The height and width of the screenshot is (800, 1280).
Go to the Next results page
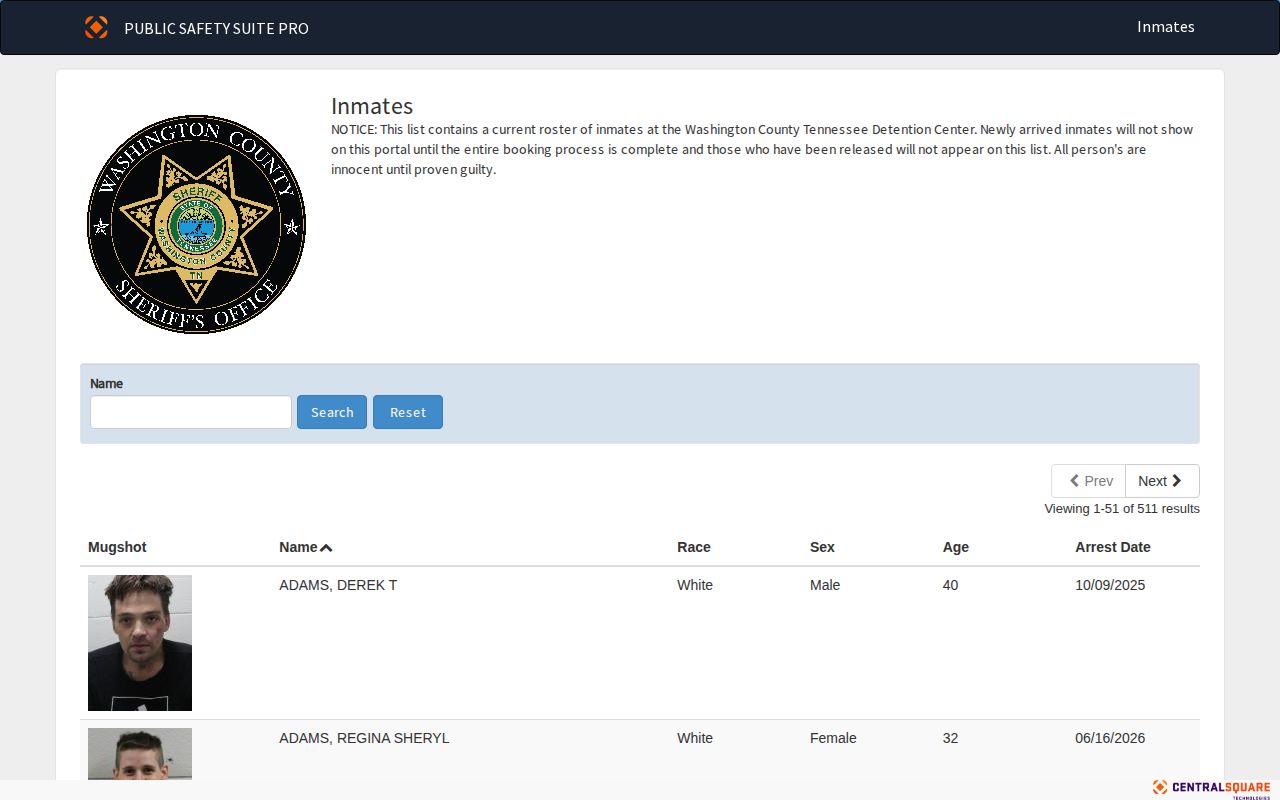1162,481
